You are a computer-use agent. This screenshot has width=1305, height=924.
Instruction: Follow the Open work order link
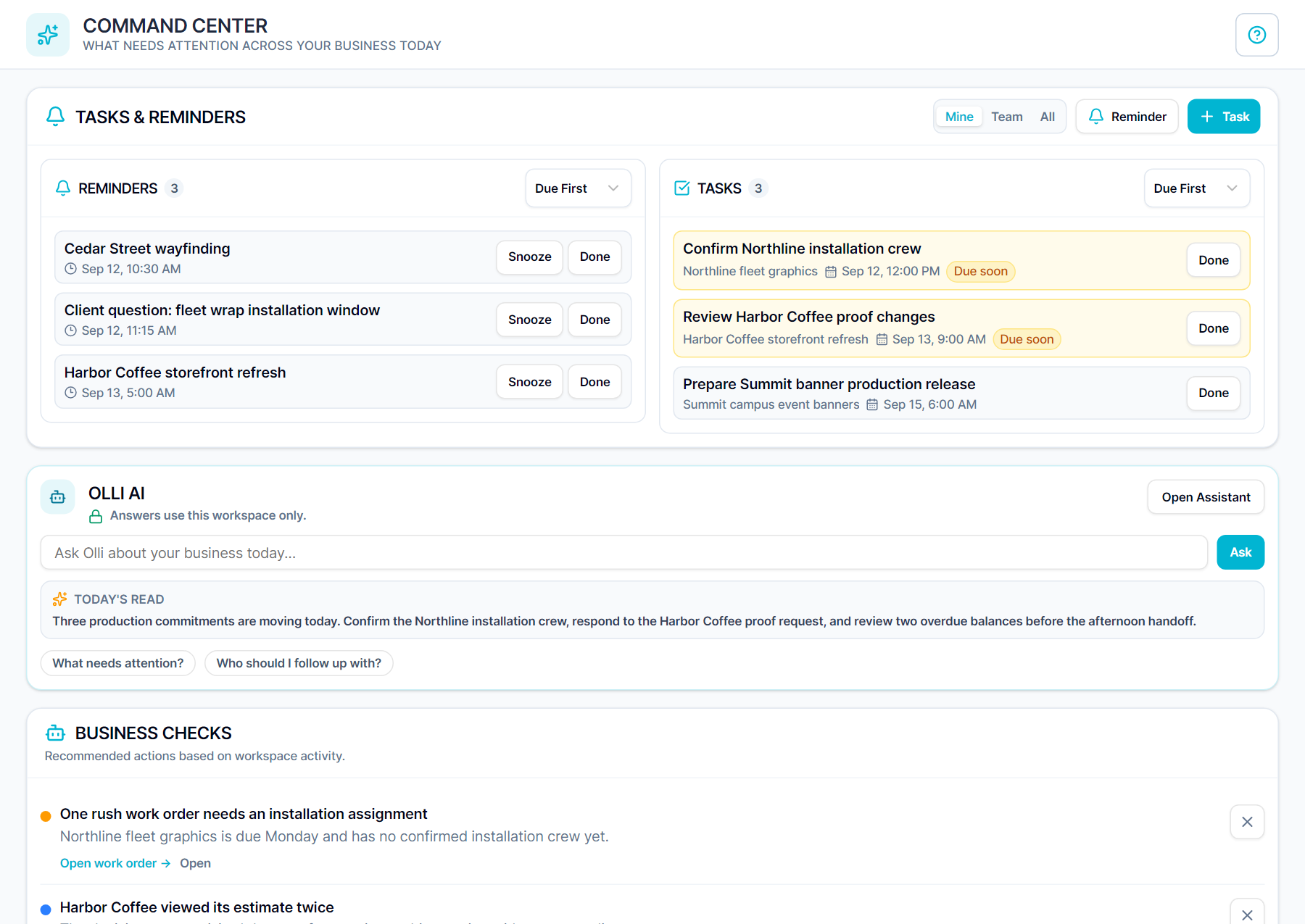(x=115, y=863)
